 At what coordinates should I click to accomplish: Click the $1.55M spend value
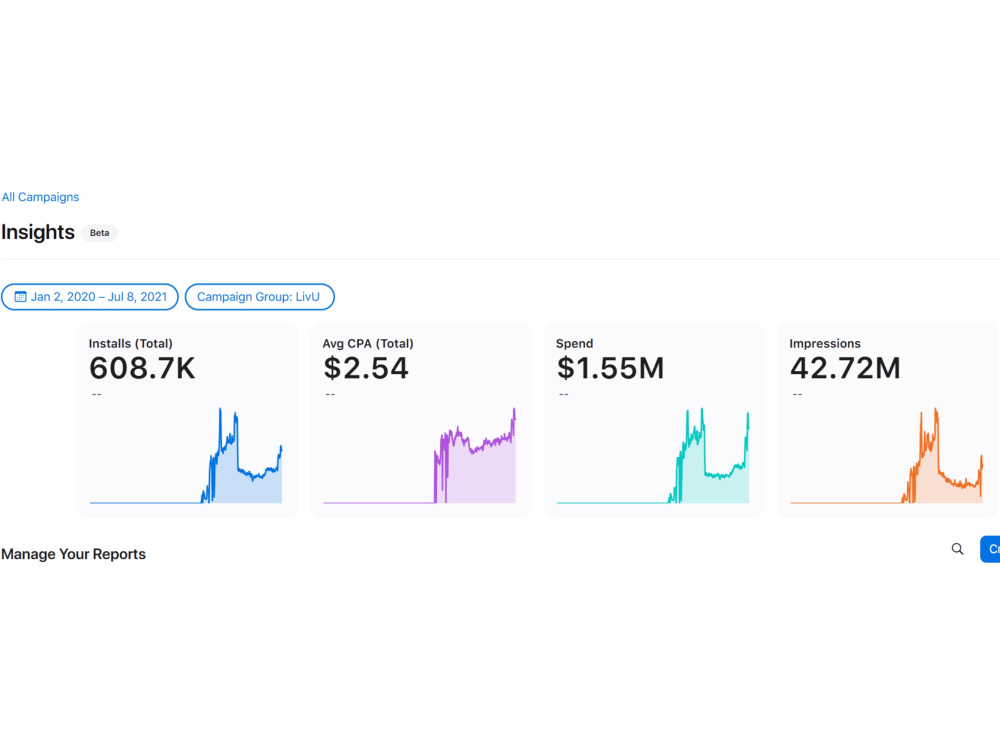(610, 368)
